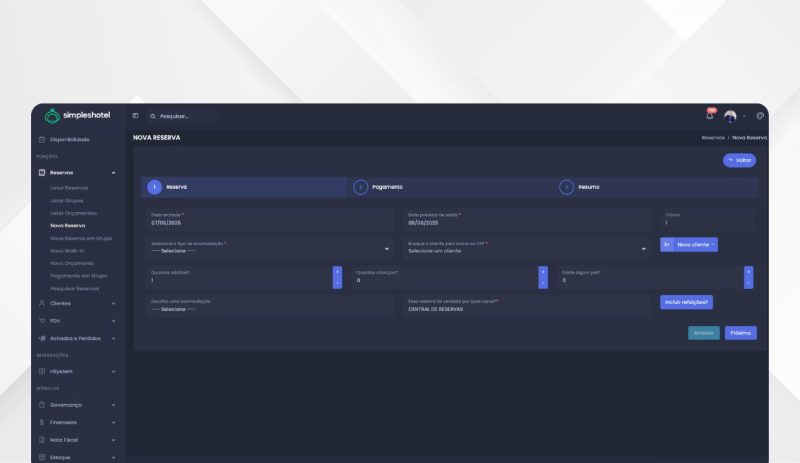800x463 pixels.
Task: Click the Incluir refeições button
Action: tap(686, 302)
